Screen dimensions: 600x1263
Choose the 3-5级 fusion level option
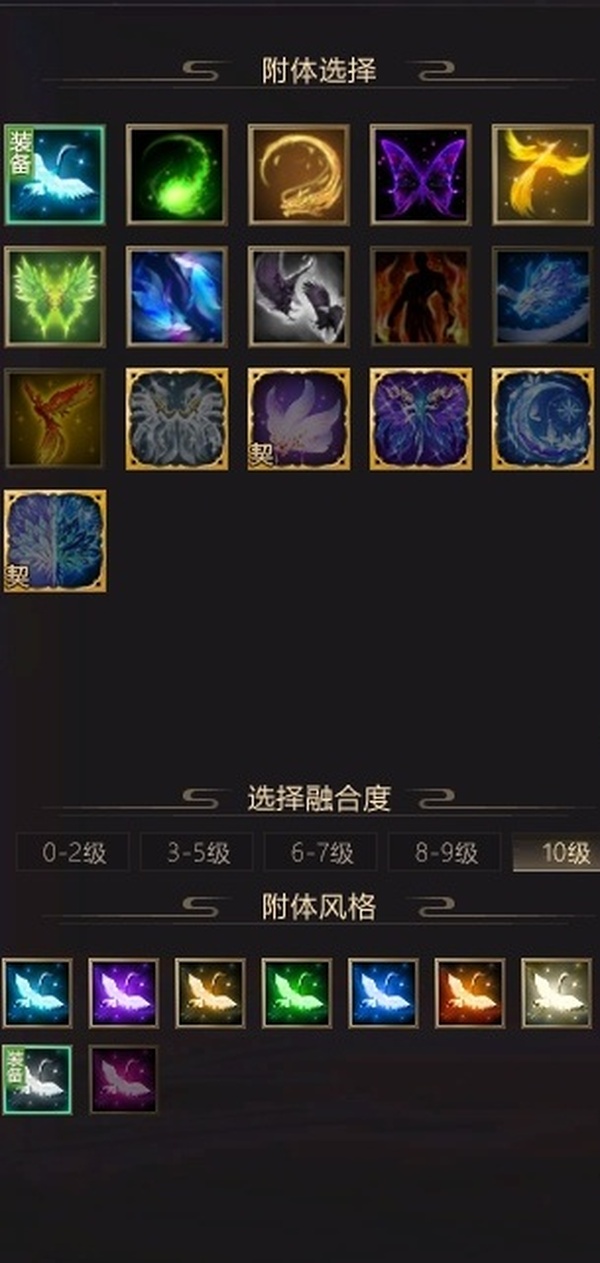click(197, 853)
